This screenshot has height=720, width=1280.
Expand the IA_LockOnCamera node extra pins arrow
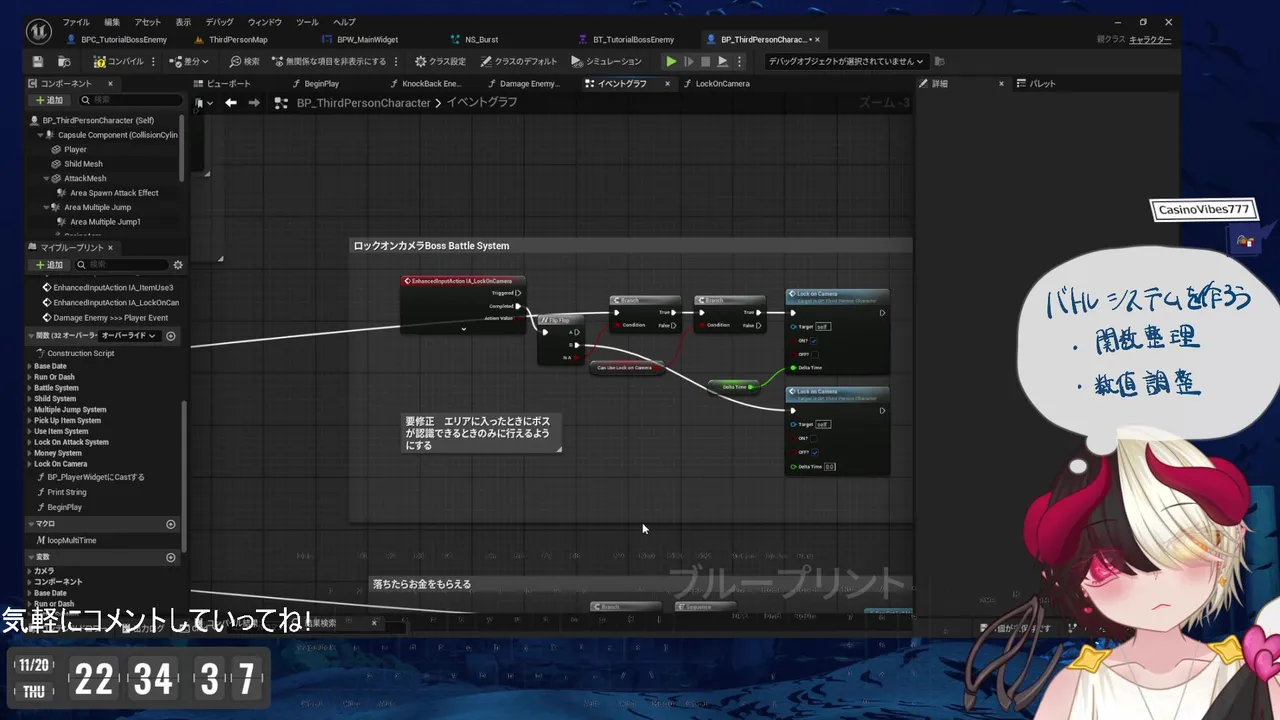coord(463,328)
